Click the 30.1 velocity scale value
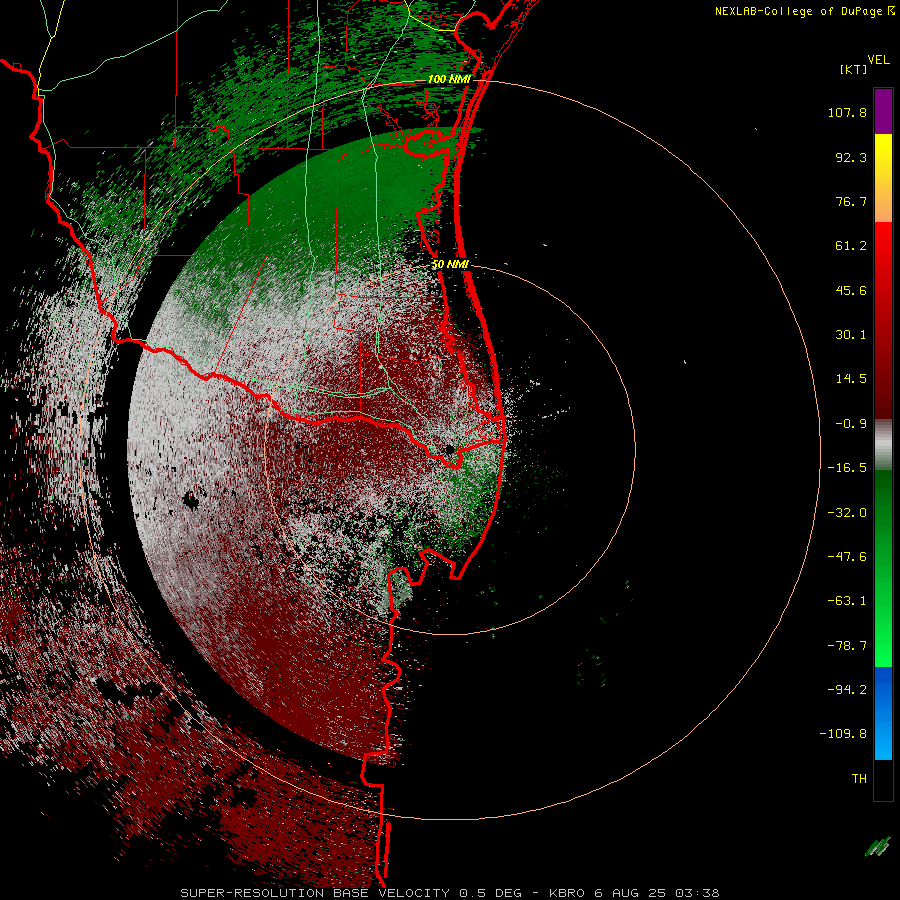900x900 pixels. tap(851, 335)
